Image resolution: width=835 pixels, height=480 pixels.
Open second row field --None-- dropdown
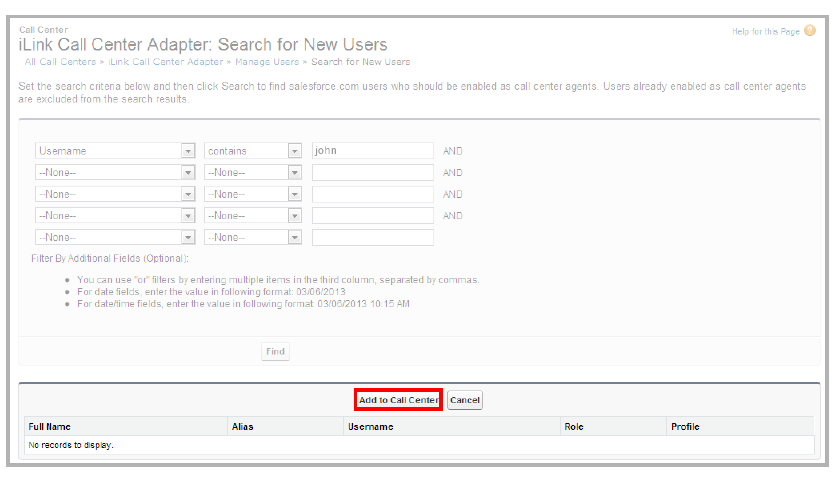click(115, 173)
